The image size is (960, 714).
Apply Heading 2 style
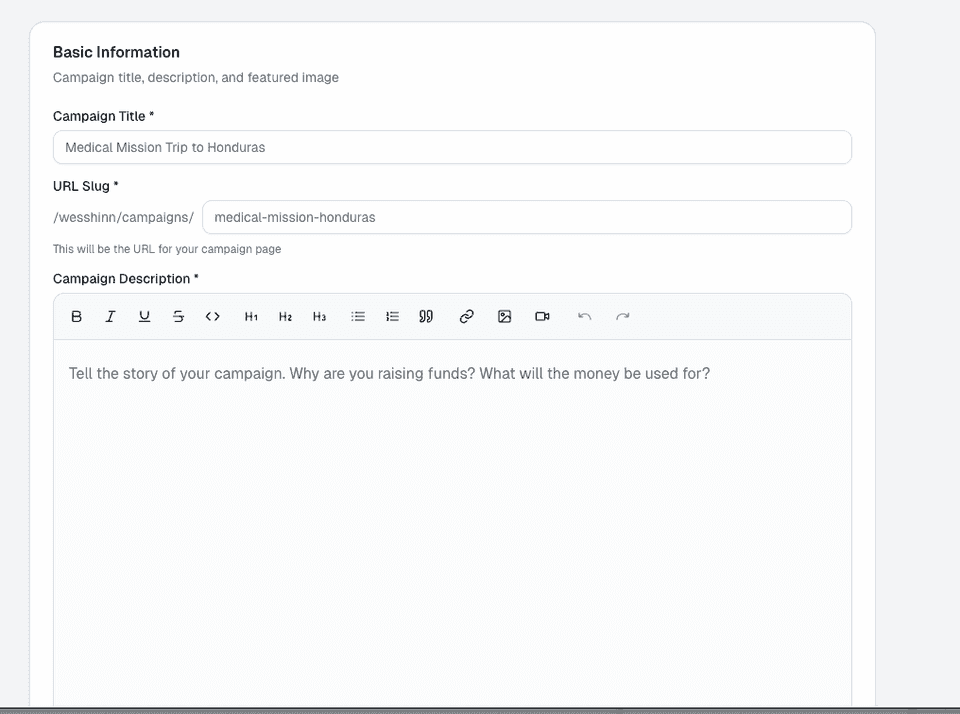285,317
